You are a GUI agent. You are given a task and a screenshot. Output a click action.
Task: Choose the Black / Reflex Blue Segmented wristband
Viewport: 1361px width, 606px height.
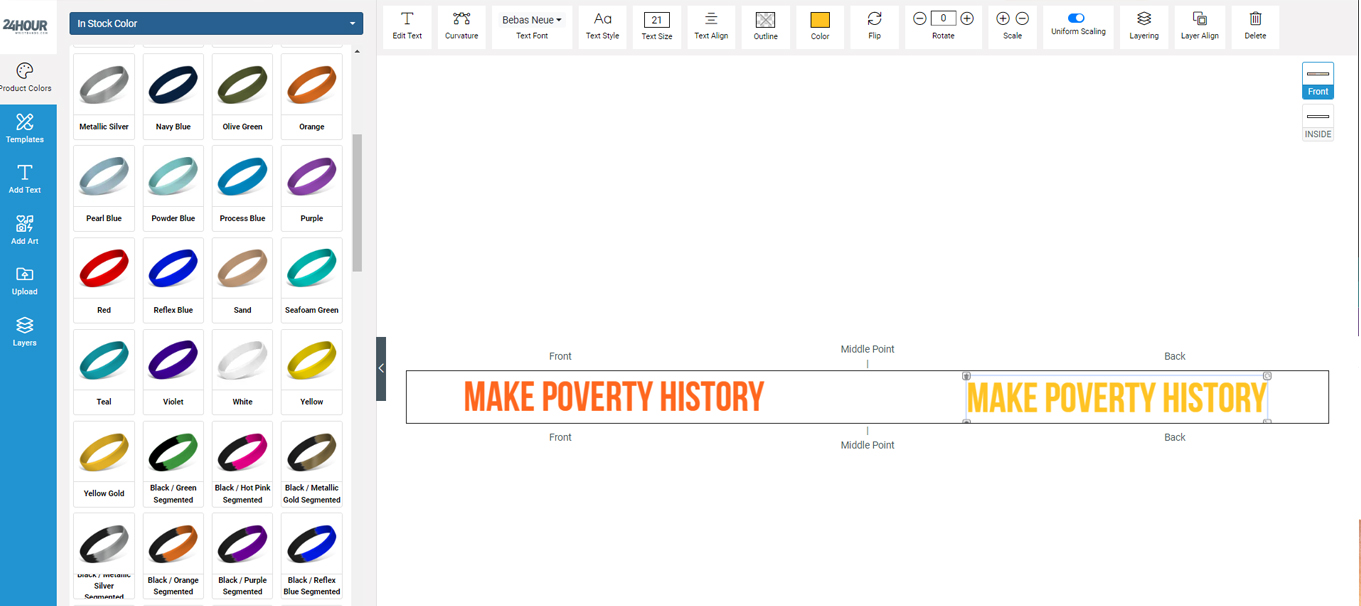click(x=312, y=556)
